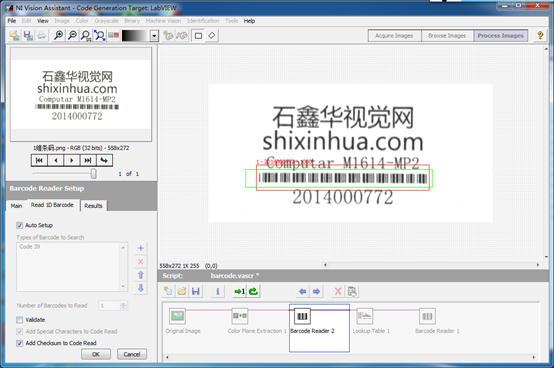Click the Zoom to Fit icon
Viewport: 554px width, 368px height.
coord(99,35)
